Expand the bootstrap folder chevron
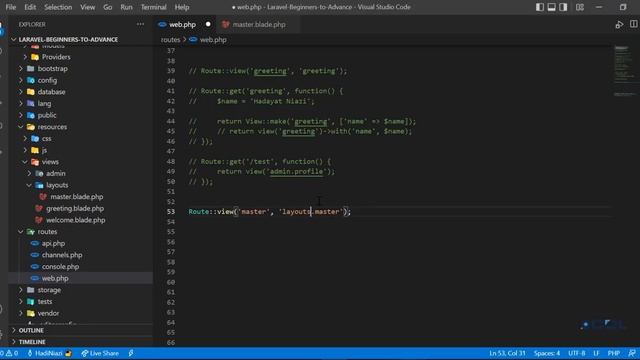Viewport: 640px width, 360px height. (21, 69)
